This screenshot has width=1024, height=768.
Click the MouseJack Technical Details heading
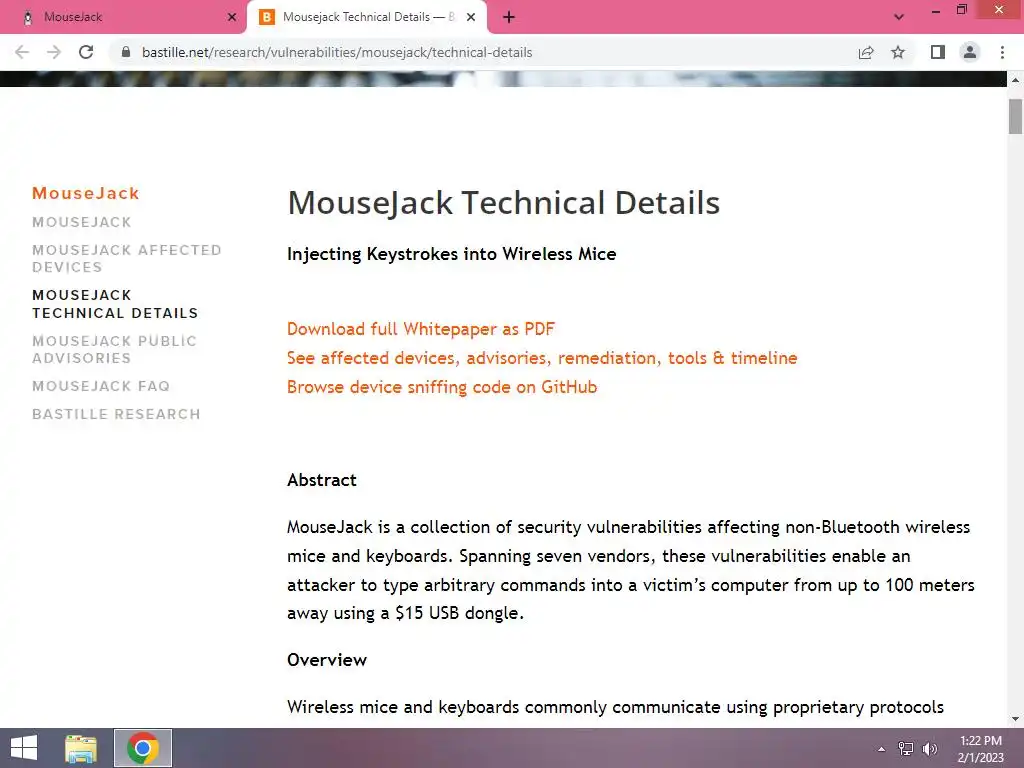coord(504,202)
